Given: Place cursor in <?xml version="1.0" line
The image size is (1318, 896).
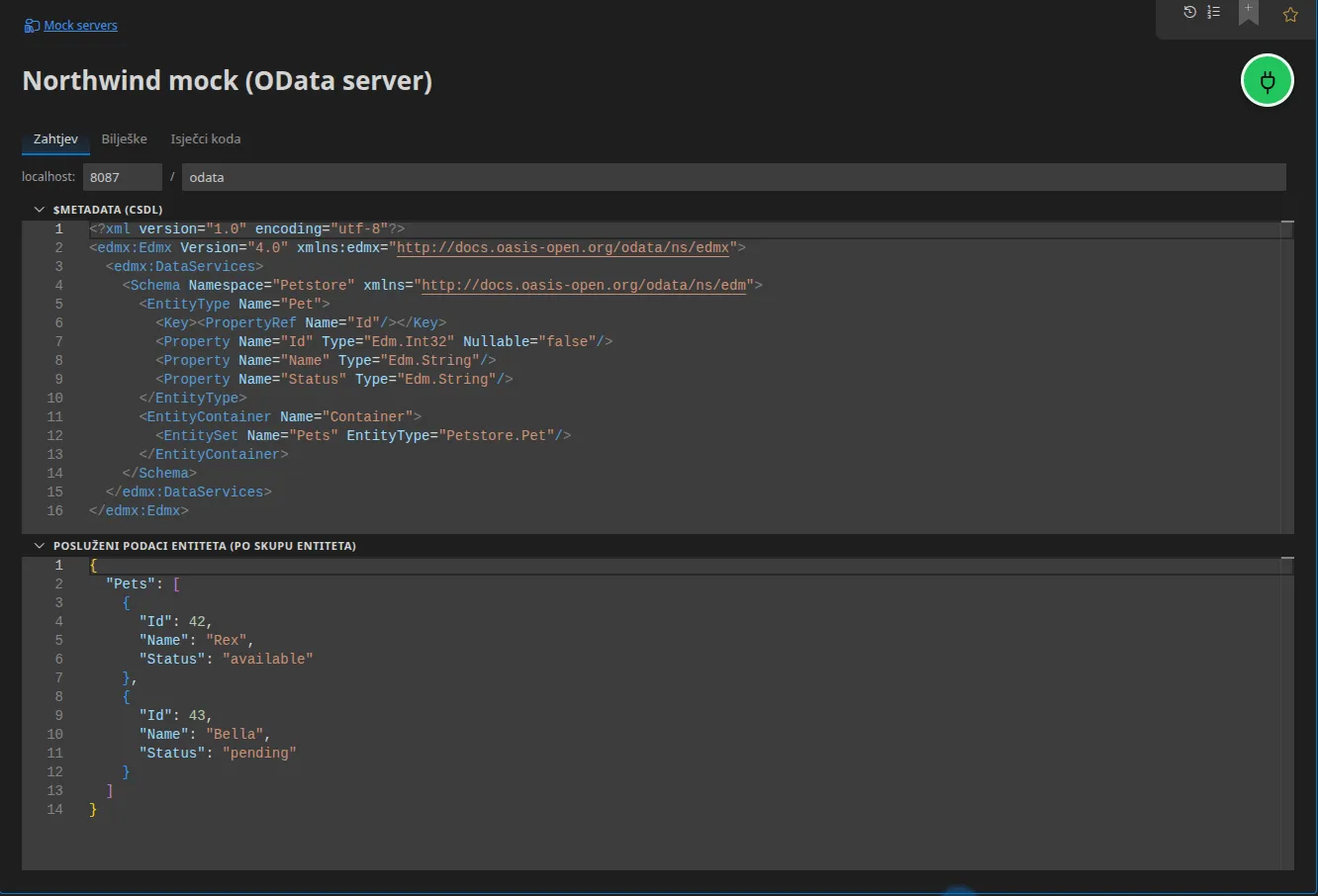Looking at the screenshot, I should coord(246,228).
